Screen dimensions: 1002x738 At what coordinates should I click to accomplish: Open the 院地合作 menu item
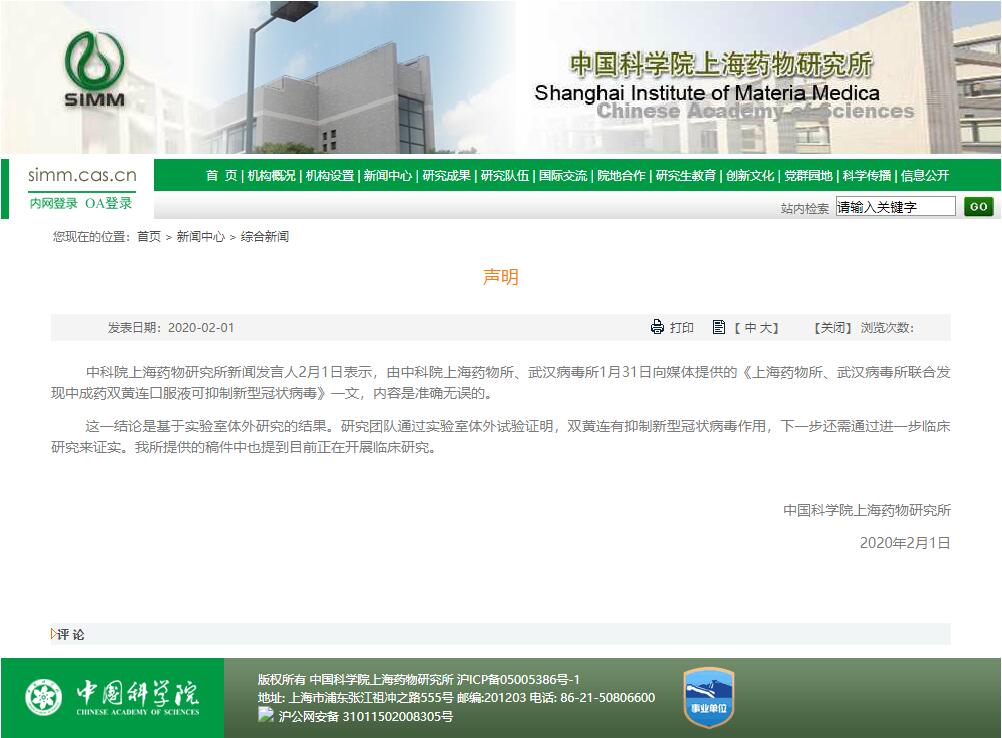click(x=621, y=176)
